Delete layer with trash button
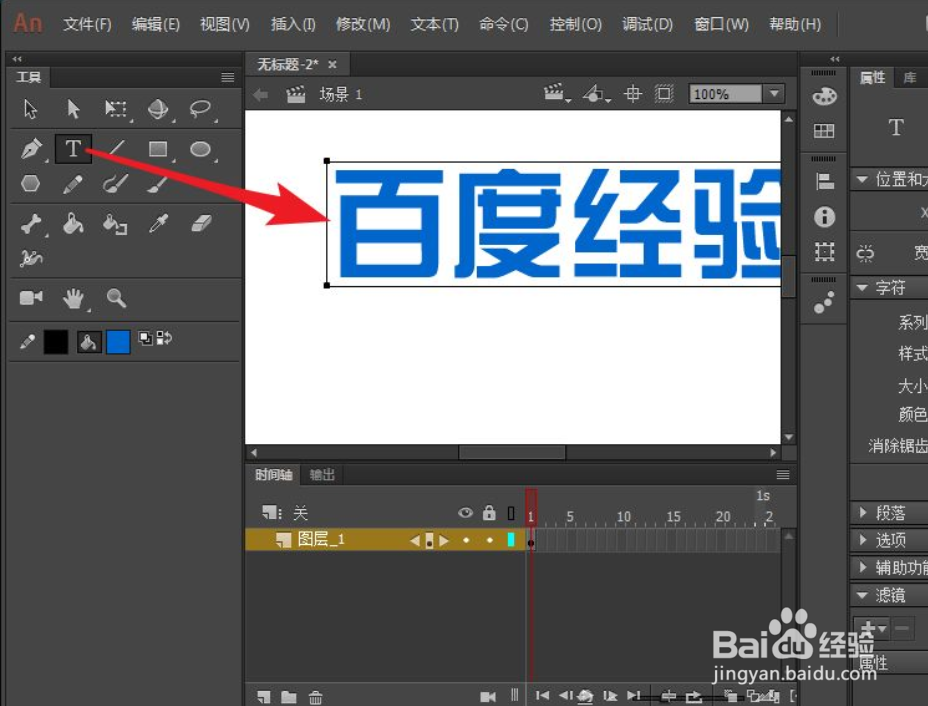928x706 pixels. [x=315, y=697]
